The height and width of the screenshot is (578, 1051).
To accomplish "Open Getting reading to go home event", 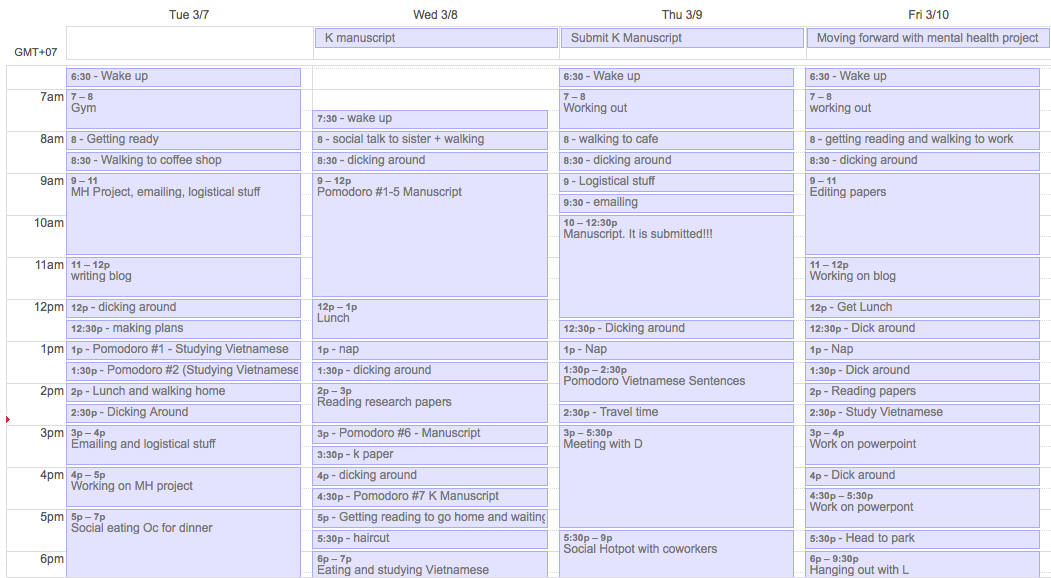I will tap(430, 518).
